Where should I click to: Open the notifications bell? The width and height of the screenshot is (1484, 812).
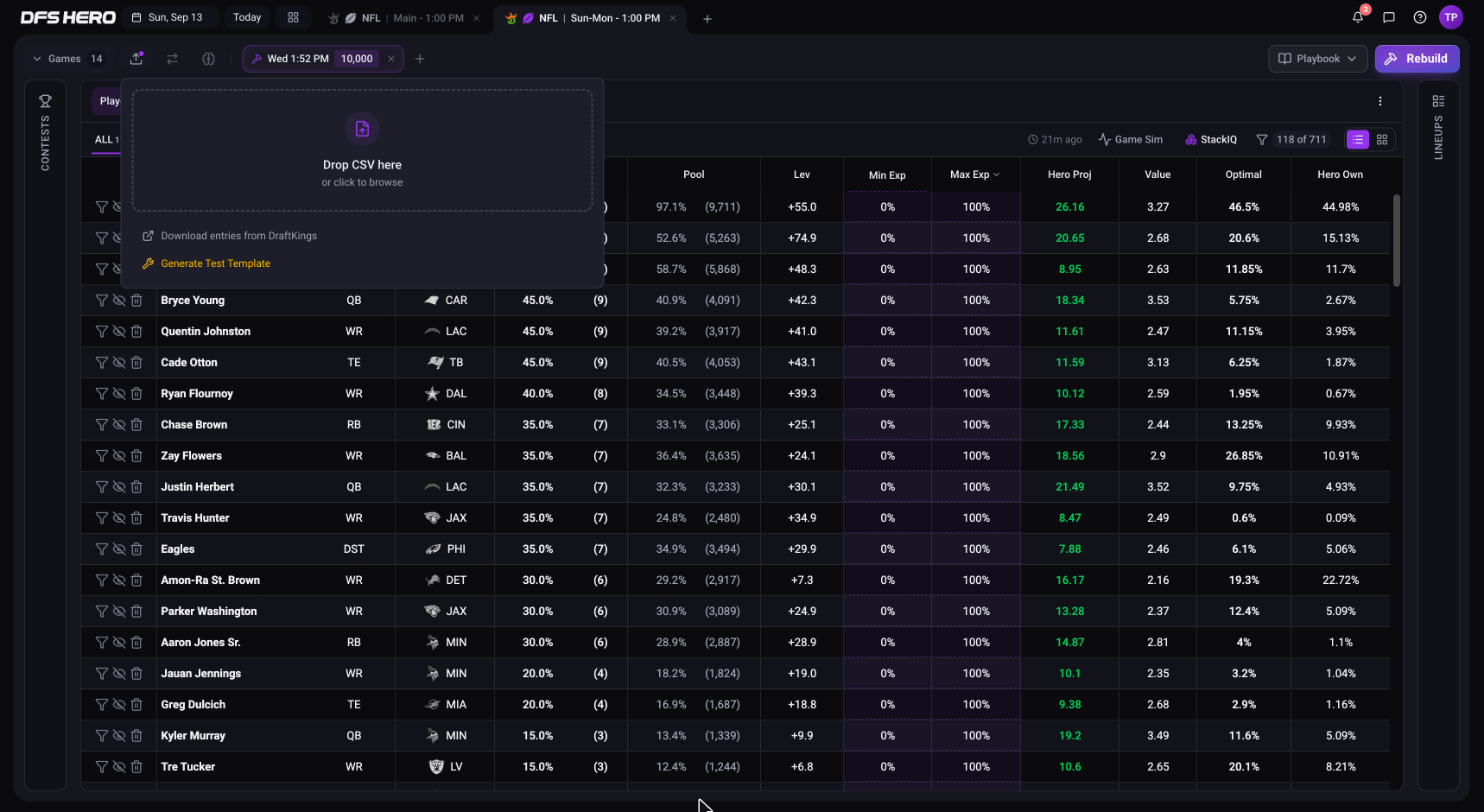click(x=1358, y=17)
